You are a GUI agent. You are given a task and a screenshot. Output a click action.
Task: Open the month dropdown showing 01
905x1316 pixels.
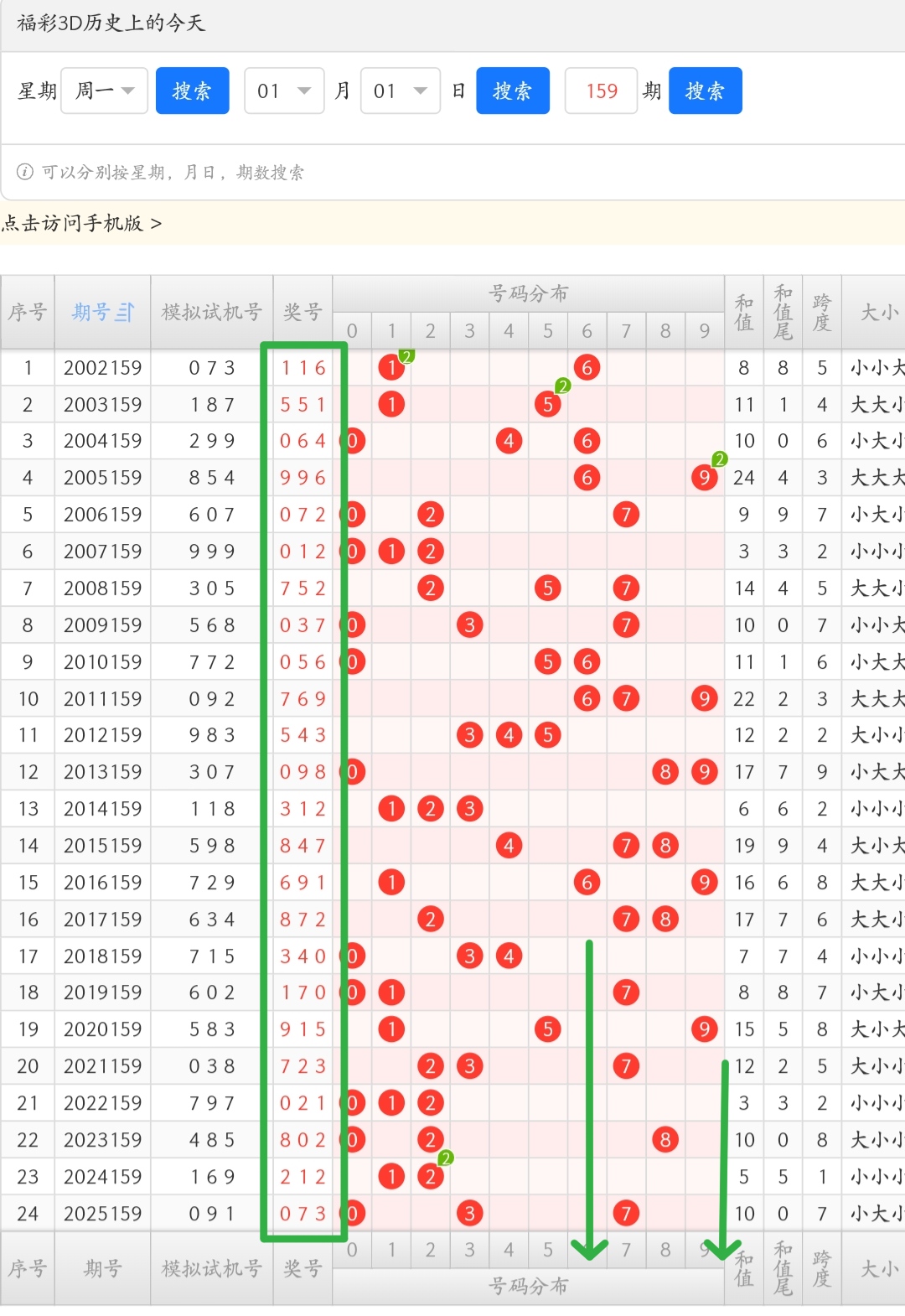[x=284, y=91]
